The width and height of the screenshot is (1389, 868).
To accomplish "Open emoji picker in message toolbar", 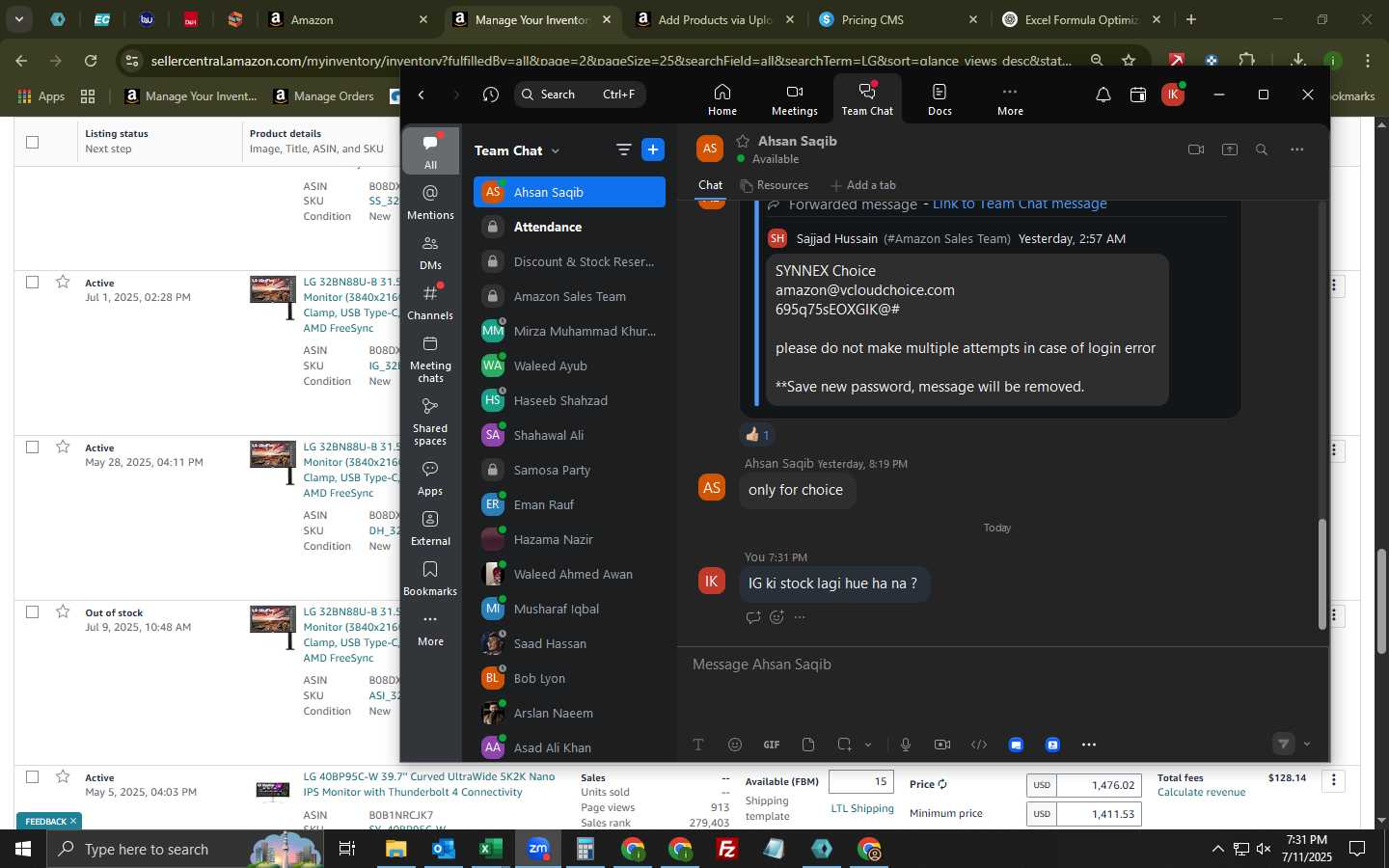I will click(x=735, y=745).
